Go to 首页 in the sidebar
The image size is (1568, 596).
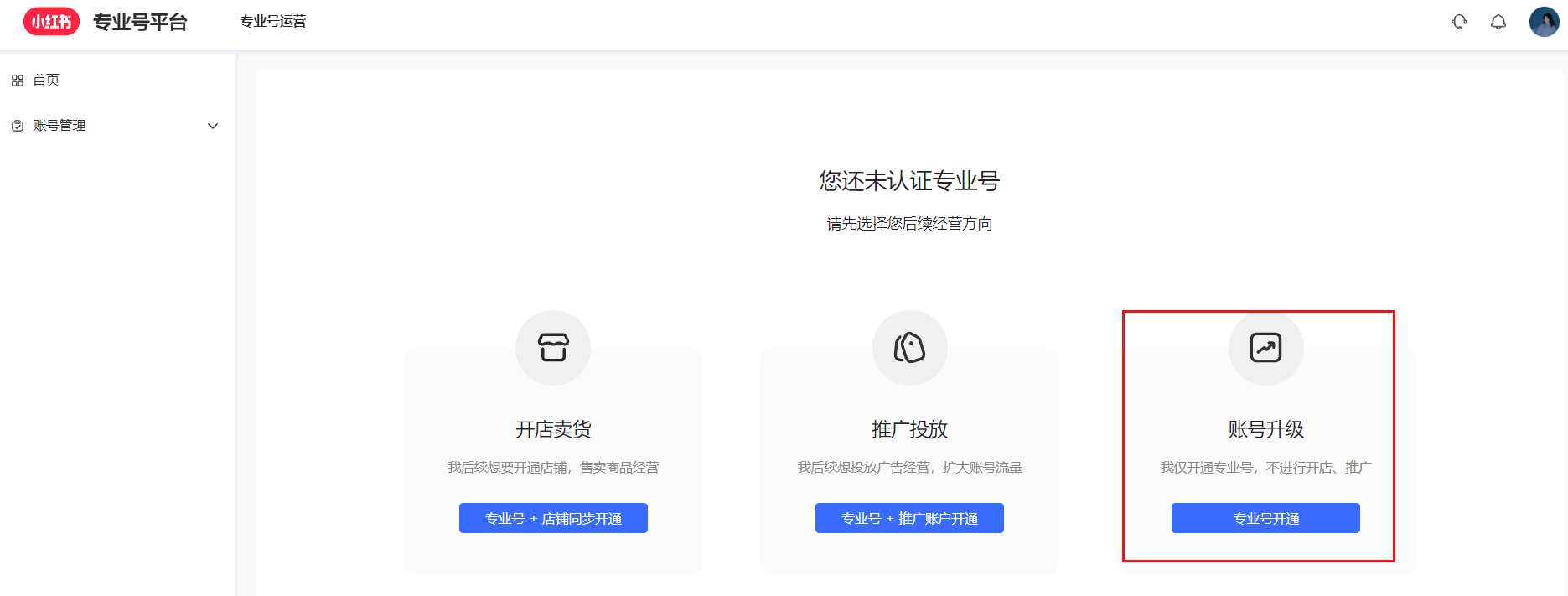(x=46, y=80)
